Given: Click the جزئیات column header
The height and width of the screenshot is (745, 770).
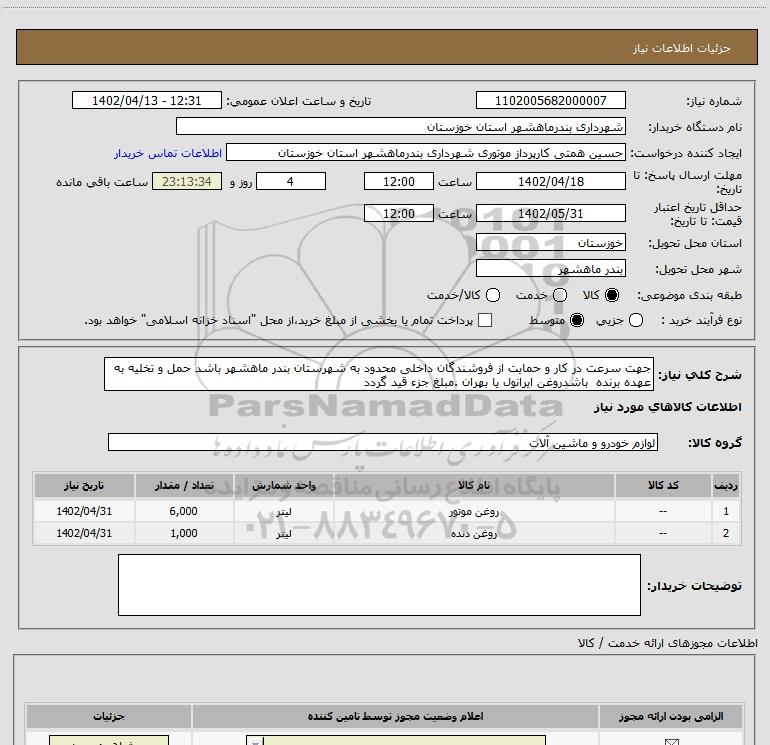Looking at the screenshot, I should point(109,717).
